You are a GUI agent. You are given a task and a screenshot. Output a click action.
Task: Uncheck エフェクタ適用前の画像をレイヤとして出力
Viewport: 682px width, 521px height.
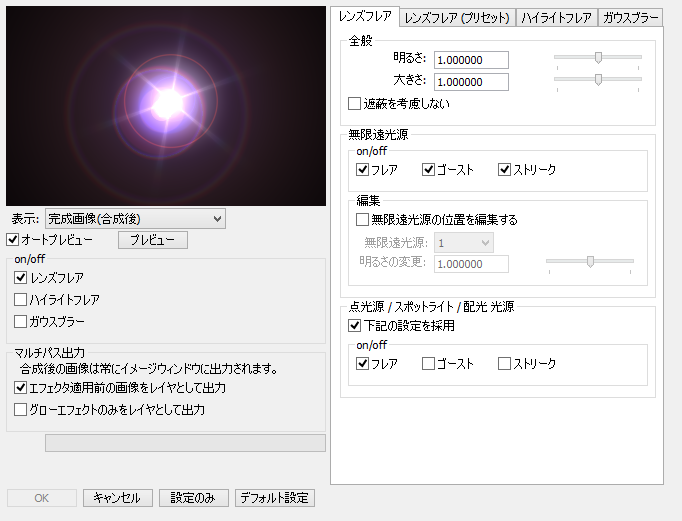[x=21, y=387]
